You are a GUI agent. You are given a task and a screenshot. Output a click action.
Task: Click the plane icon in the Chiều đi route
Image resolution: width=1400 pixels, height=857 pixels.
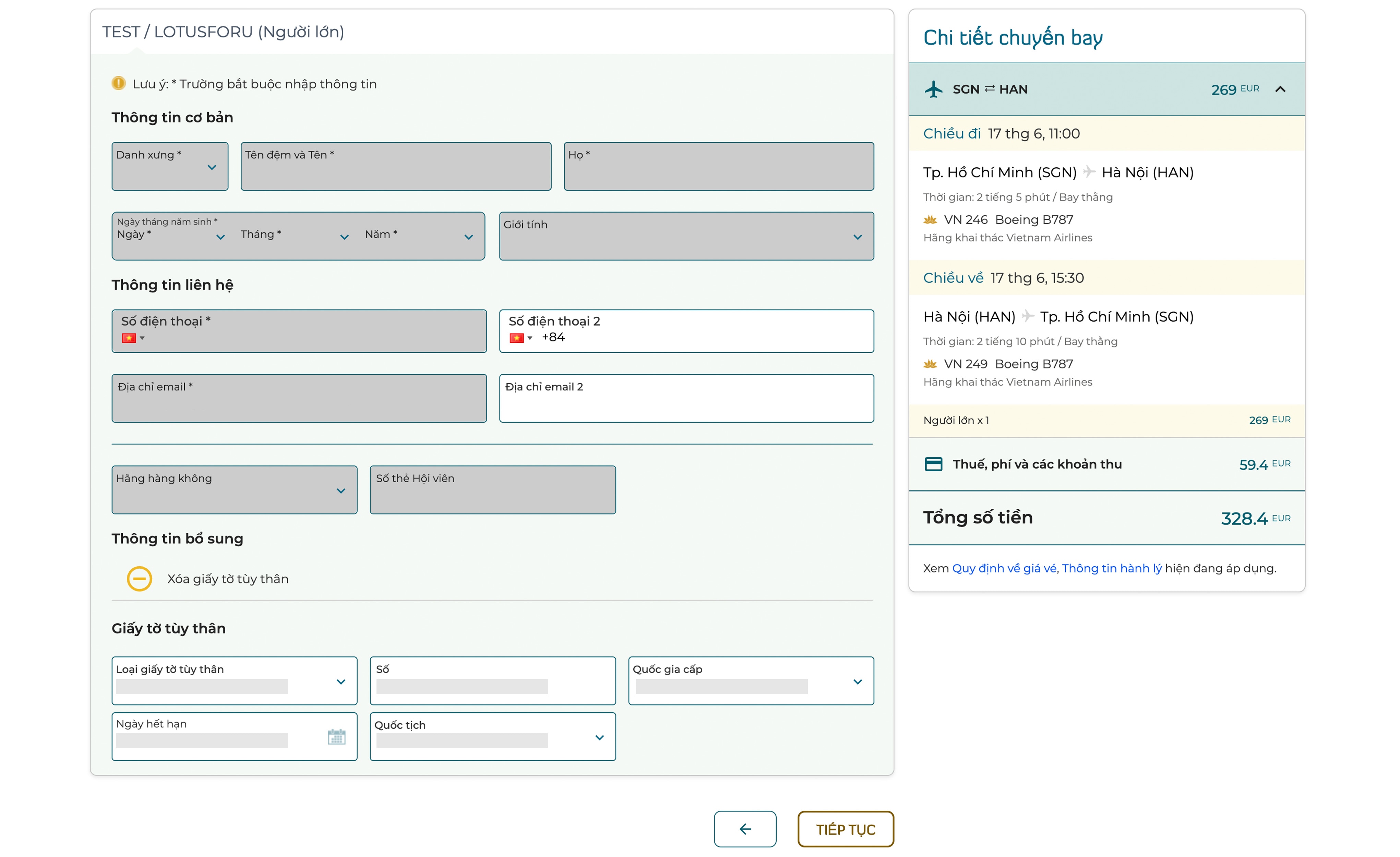click(x=1089, y=171)
